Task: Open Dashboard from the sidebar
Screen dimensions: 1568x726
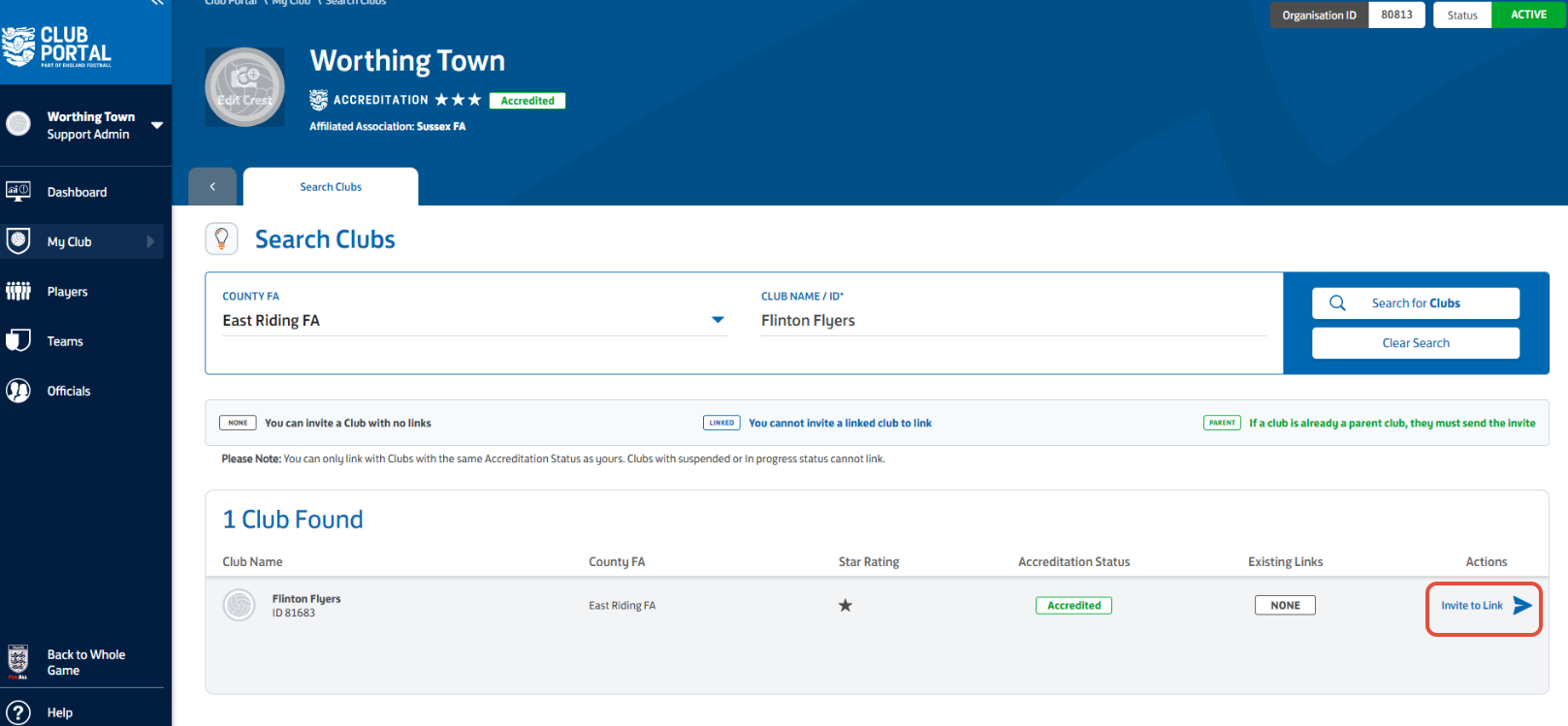Action: pos(77,192)
